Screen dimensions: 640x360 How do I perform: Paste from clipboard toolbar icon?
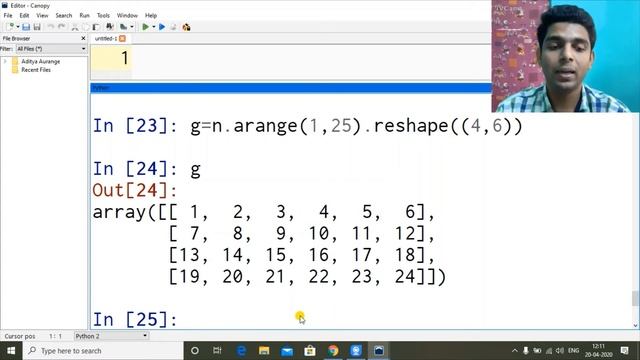[x=96, y=27]
